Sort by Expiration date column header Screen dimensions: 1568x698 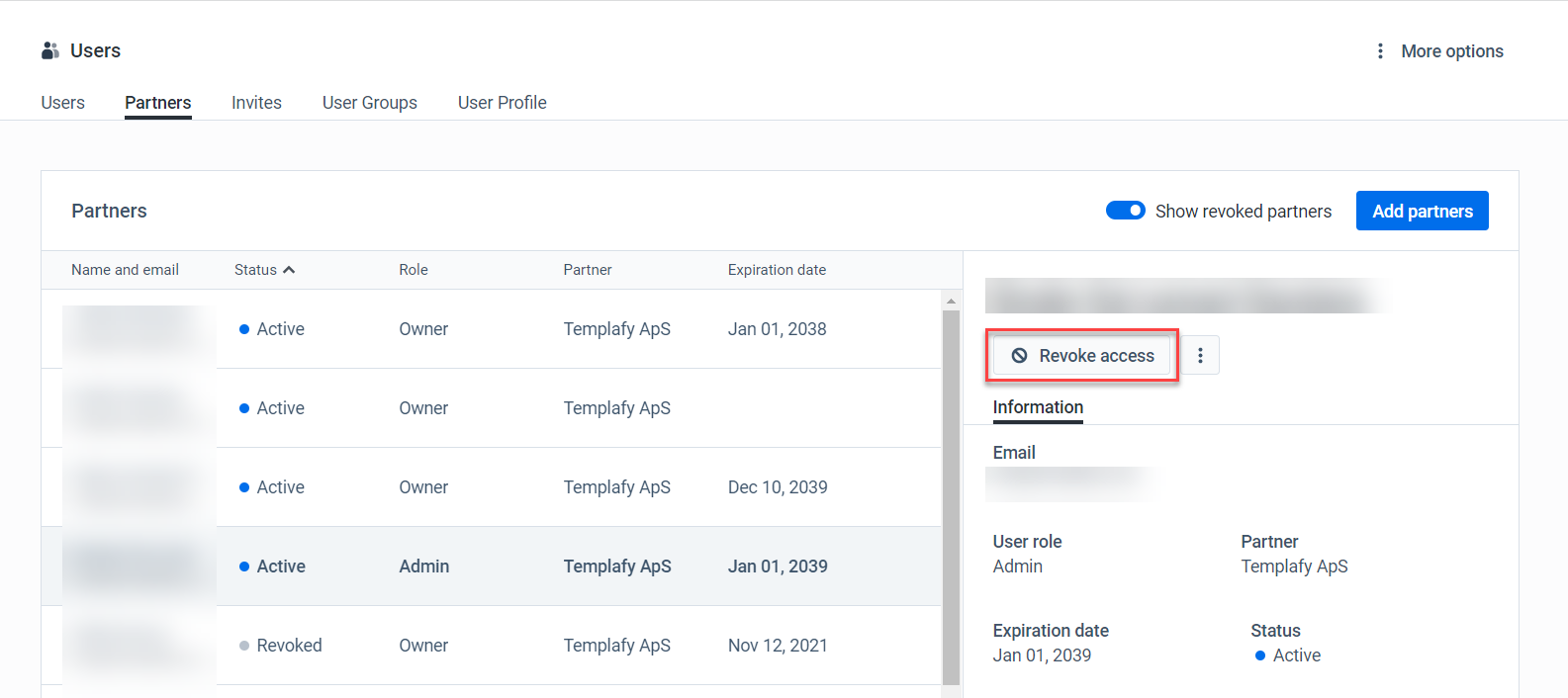coord(777,270)
